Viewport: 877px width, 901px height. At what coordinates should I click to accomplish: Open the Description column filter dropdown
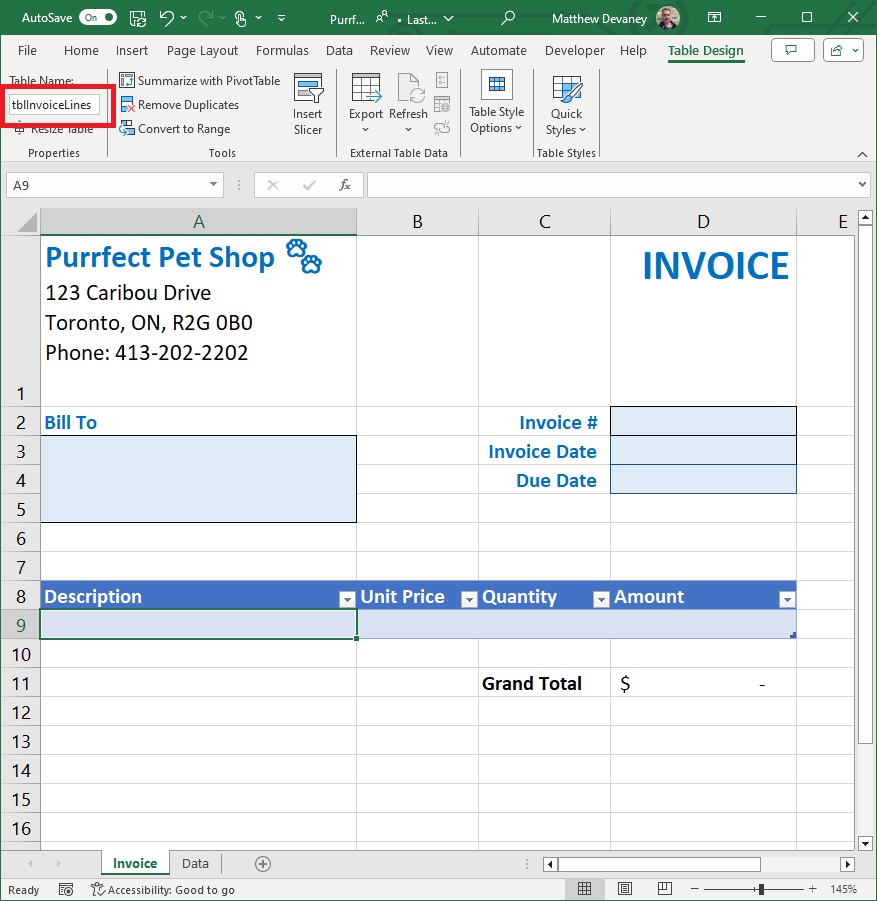pos(348,597)
